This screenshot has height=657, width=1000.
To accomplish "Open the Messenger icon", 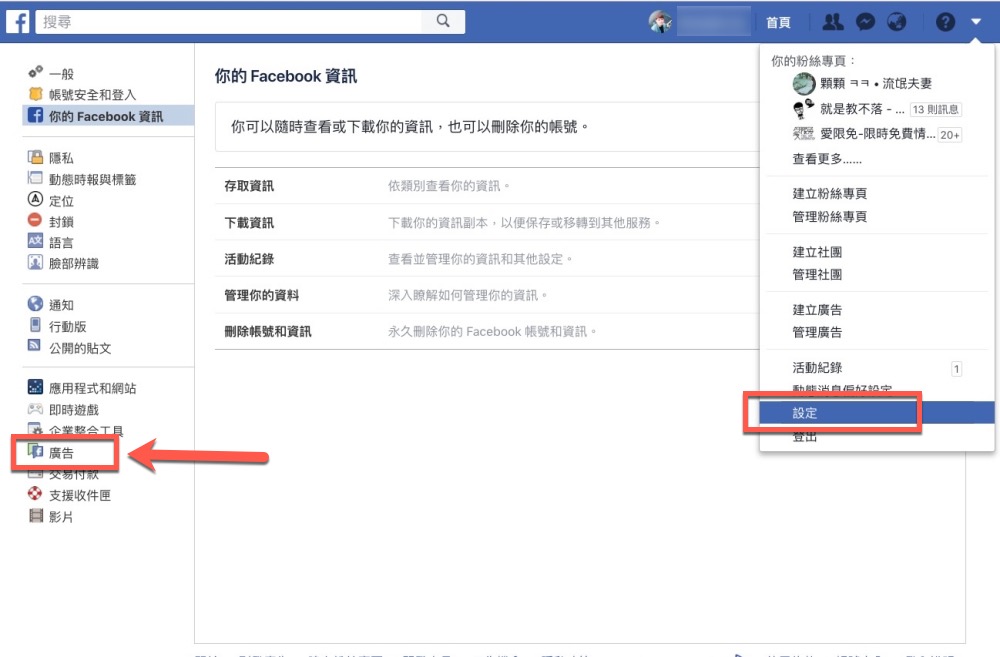I will (865, 22).
